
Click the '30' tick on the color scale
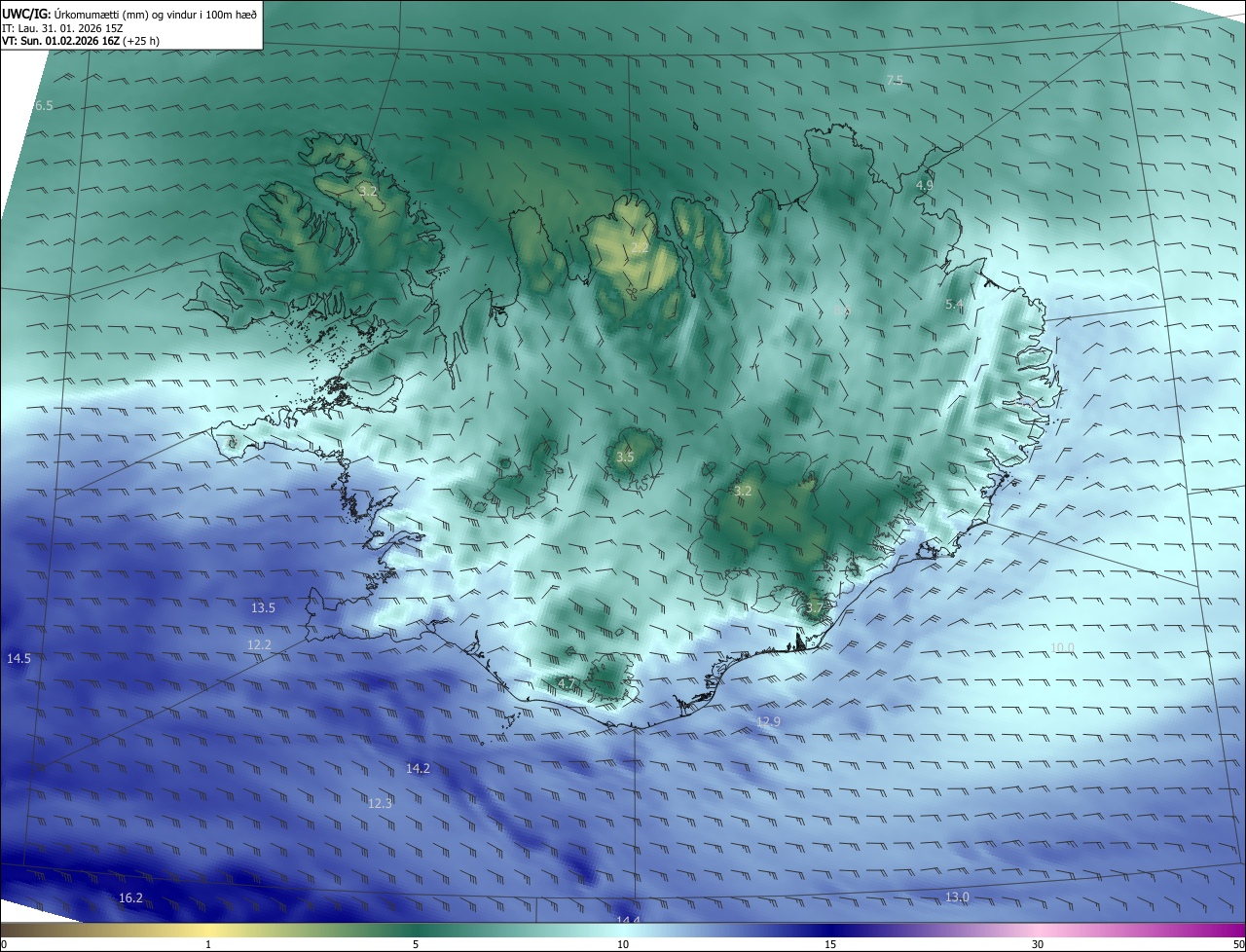coord(1038,944)
